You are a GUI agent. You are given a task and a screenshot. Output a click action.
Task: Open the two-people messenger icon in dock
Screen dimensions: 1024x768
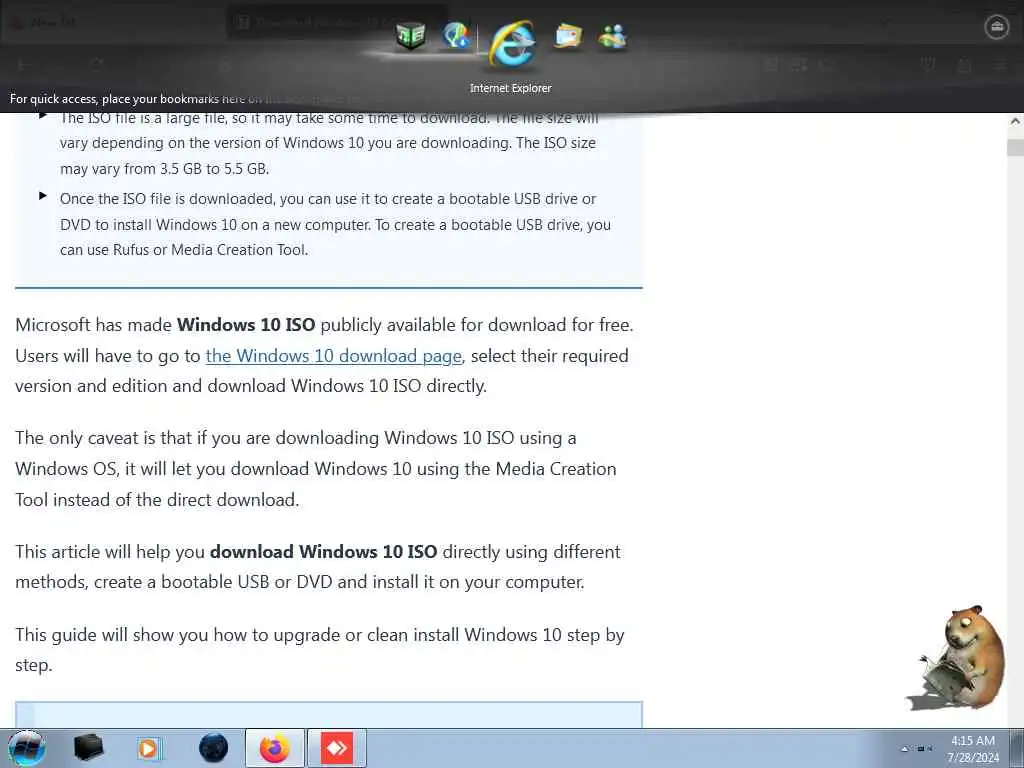point(613,37)
